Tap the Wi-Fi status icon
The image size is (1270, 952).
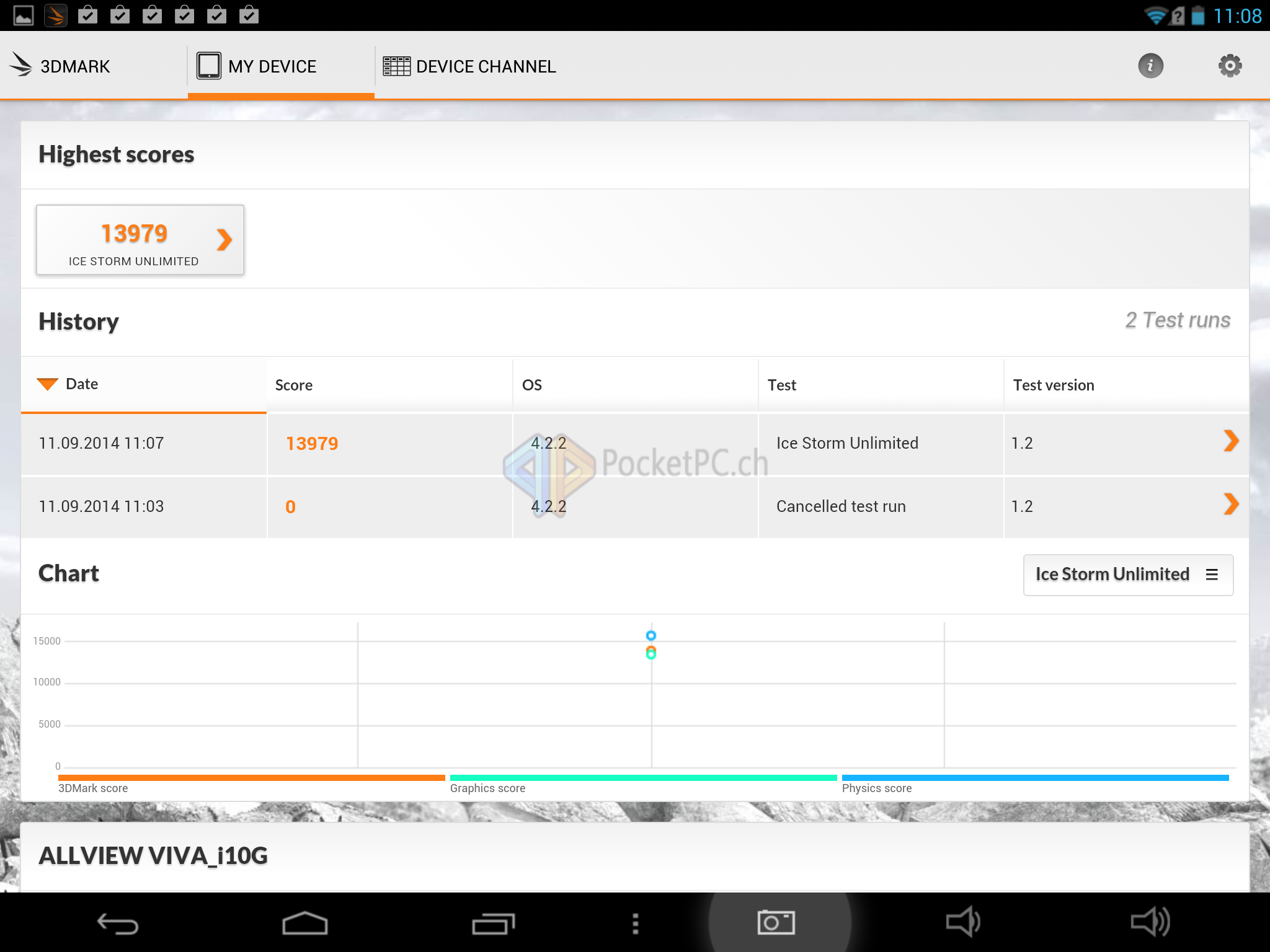[x=1155, y=15]
